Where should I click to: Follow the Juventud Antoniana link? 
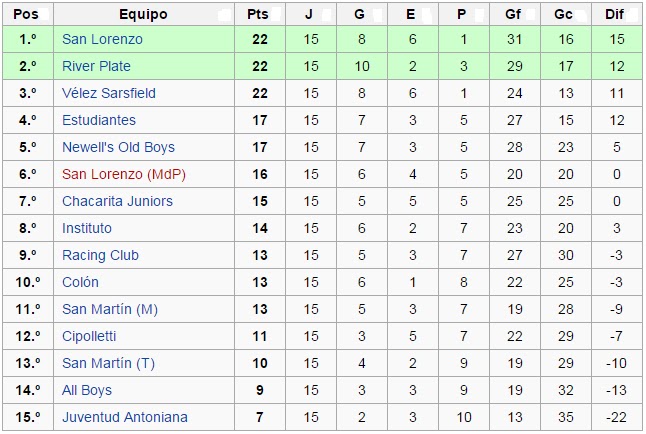(125, 417)
